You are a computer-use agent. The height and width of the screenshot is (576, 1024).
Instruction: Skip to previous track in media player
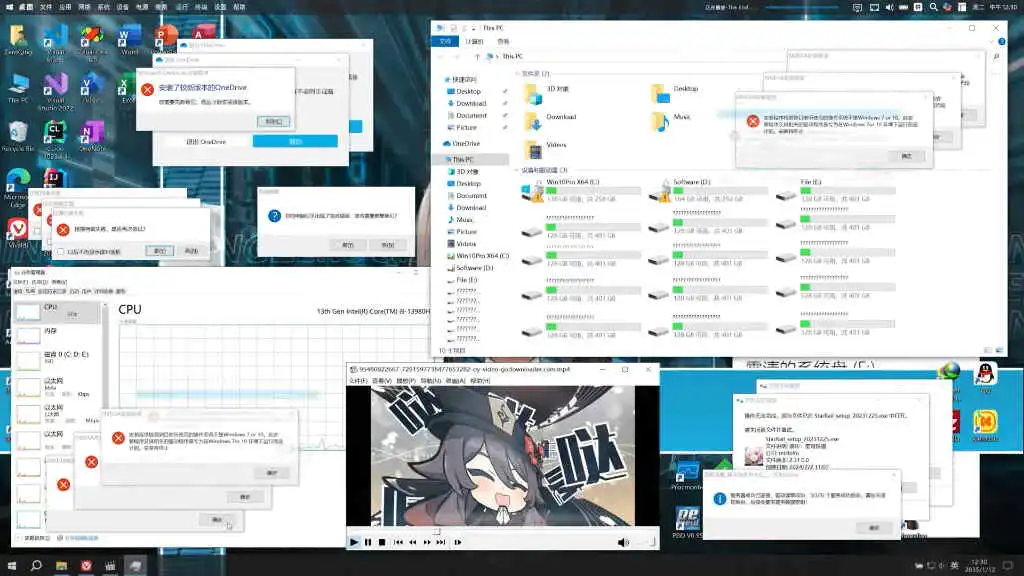(398, 542)
